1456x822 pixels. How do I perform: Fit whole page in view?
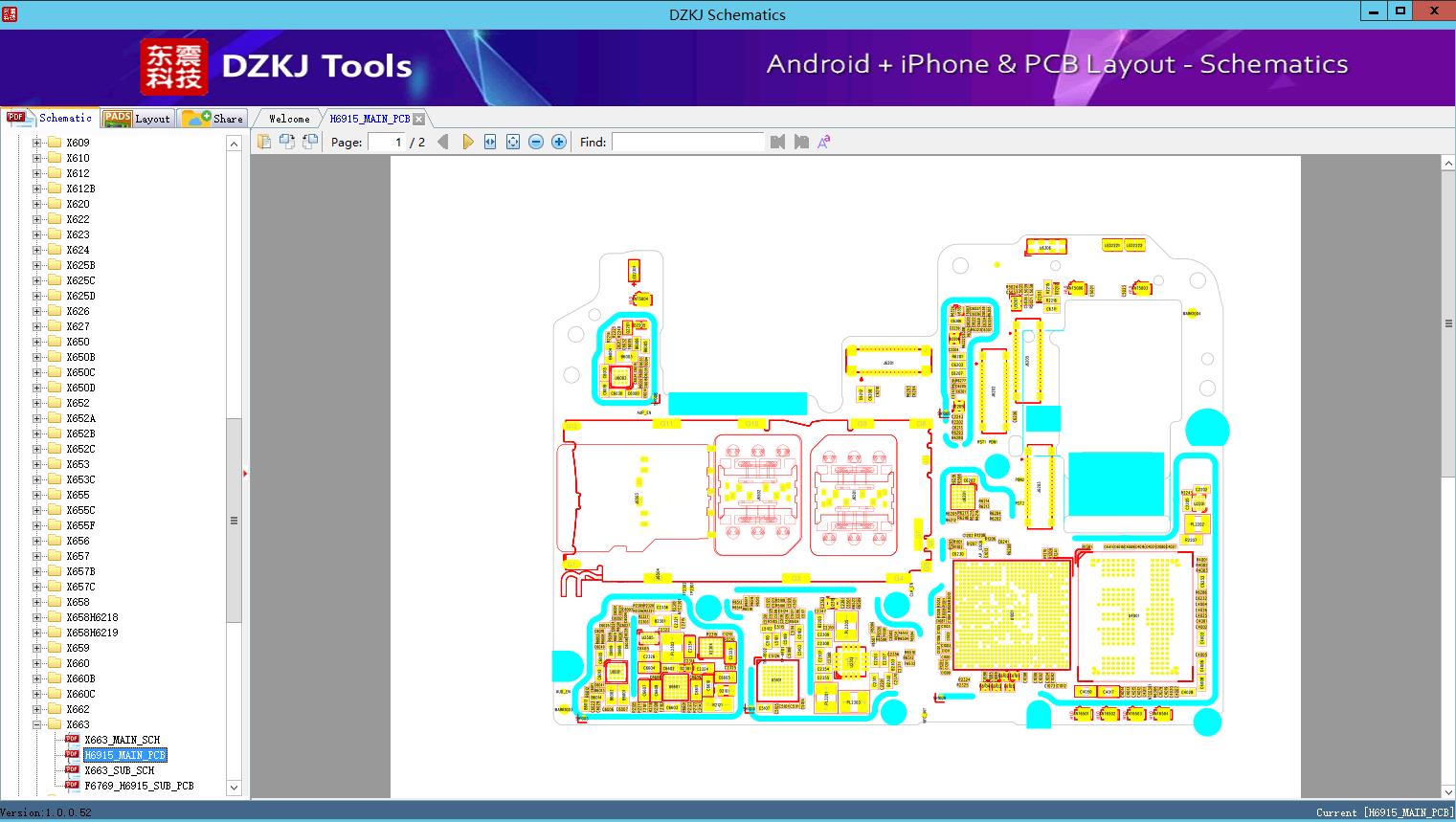(x=513, y=142)
